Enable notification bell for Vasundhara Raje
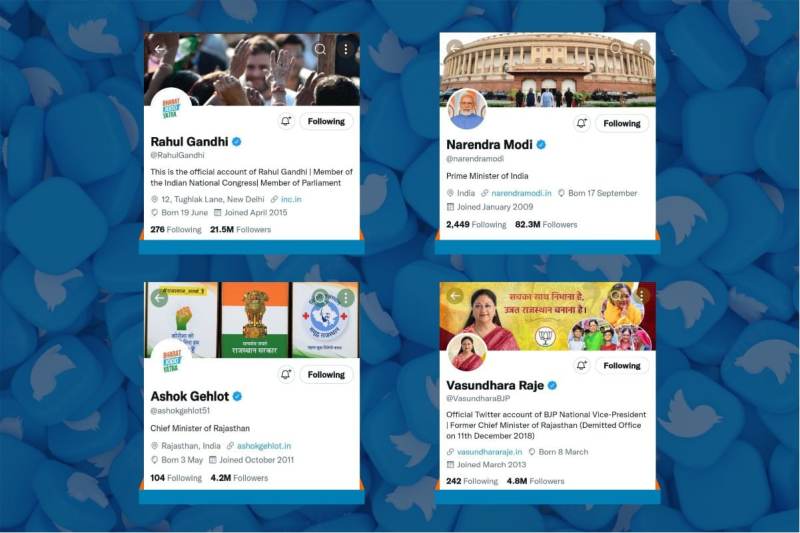800x533 pixels. [x=582, y=365]
